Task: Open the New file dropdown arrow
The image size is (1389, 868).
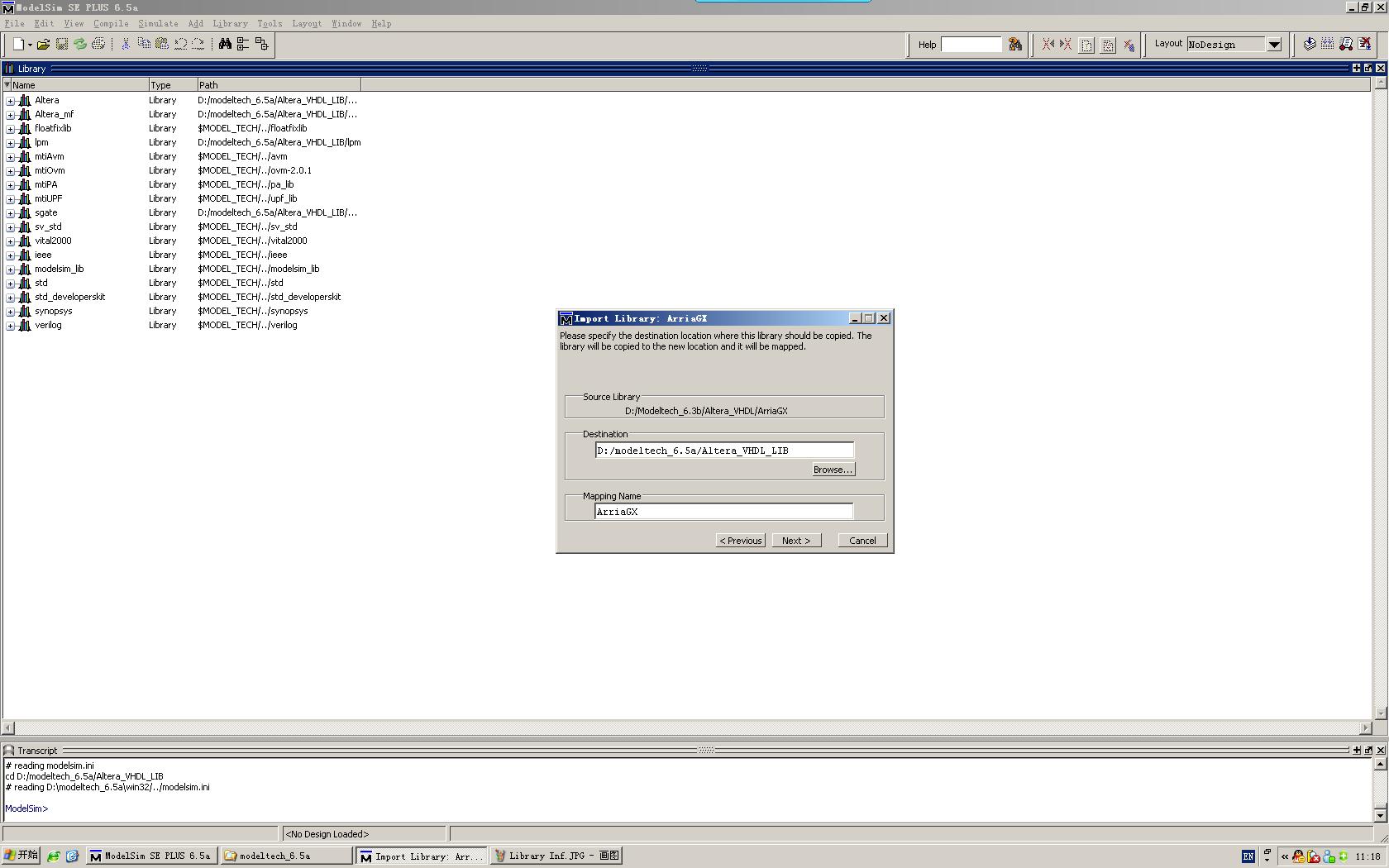Action: [30, 45]
